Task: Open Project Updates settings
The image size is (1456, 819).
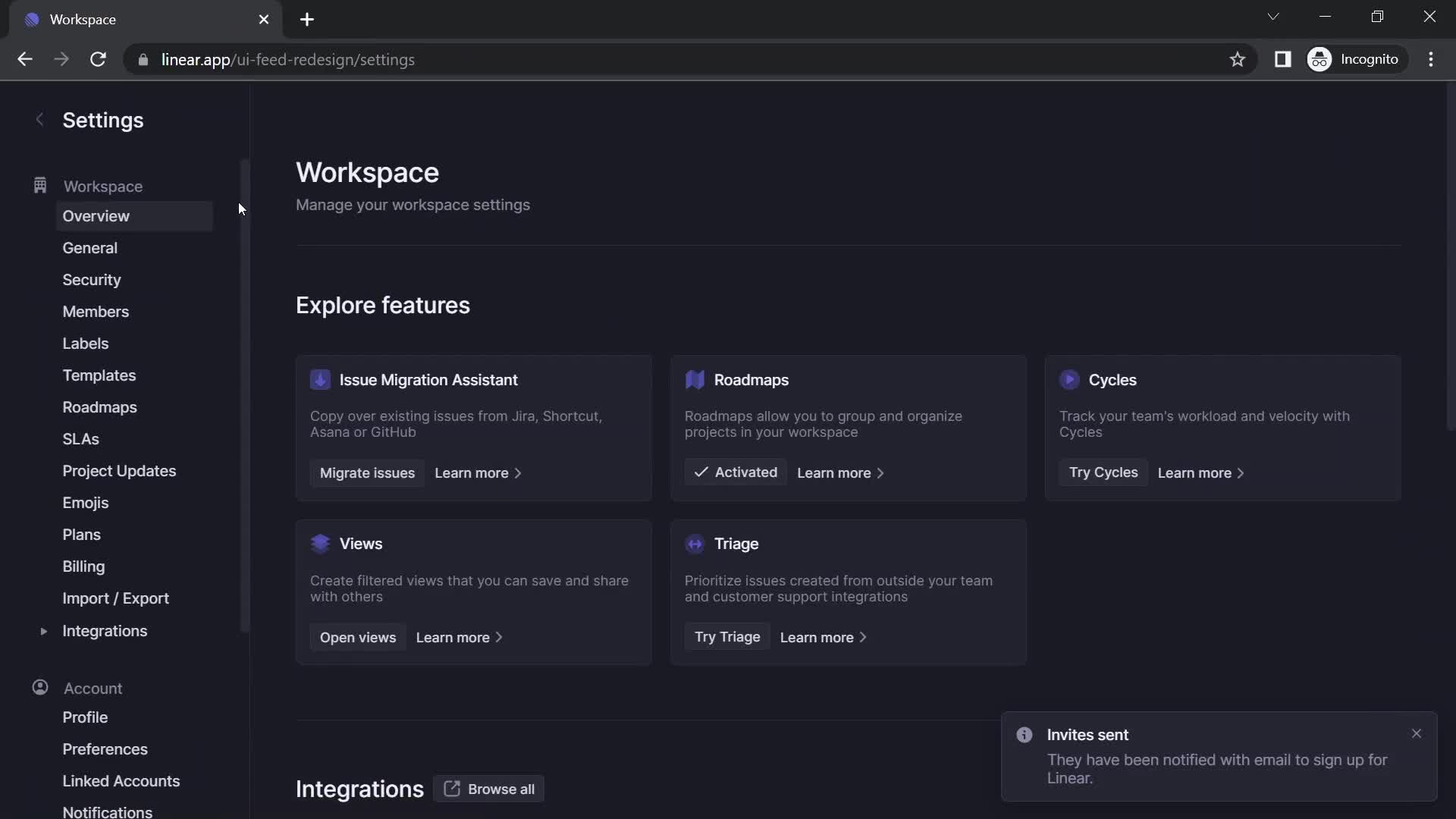Action: point(119,471)
